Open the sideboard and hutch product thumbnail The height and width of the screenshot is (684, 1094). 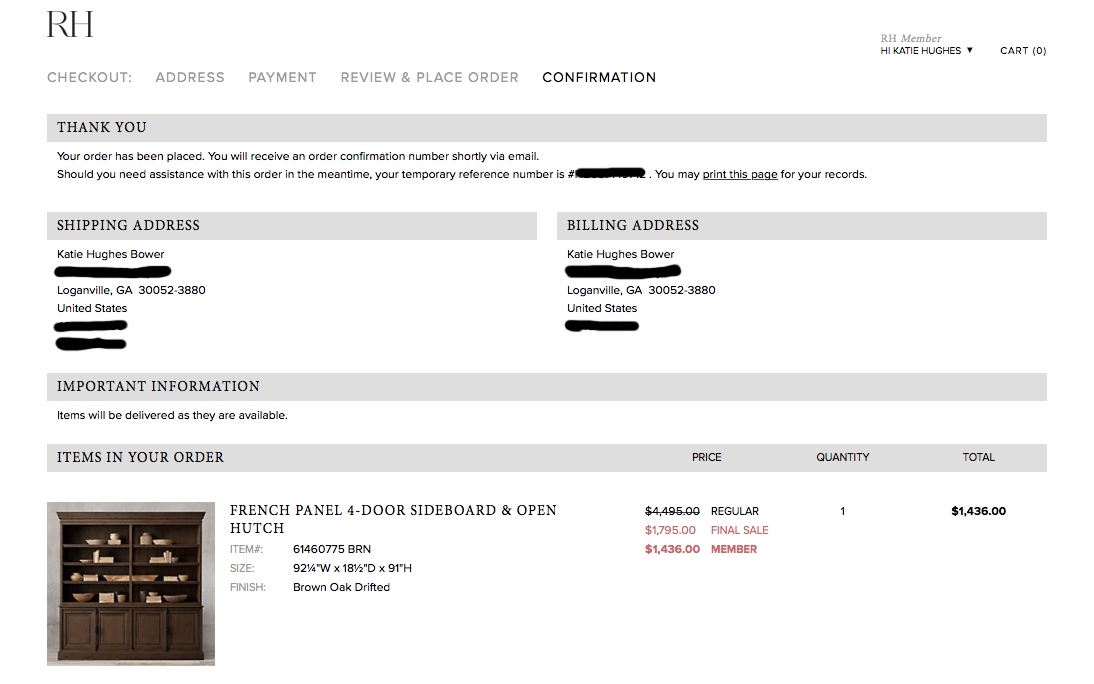tap(131, 583)
